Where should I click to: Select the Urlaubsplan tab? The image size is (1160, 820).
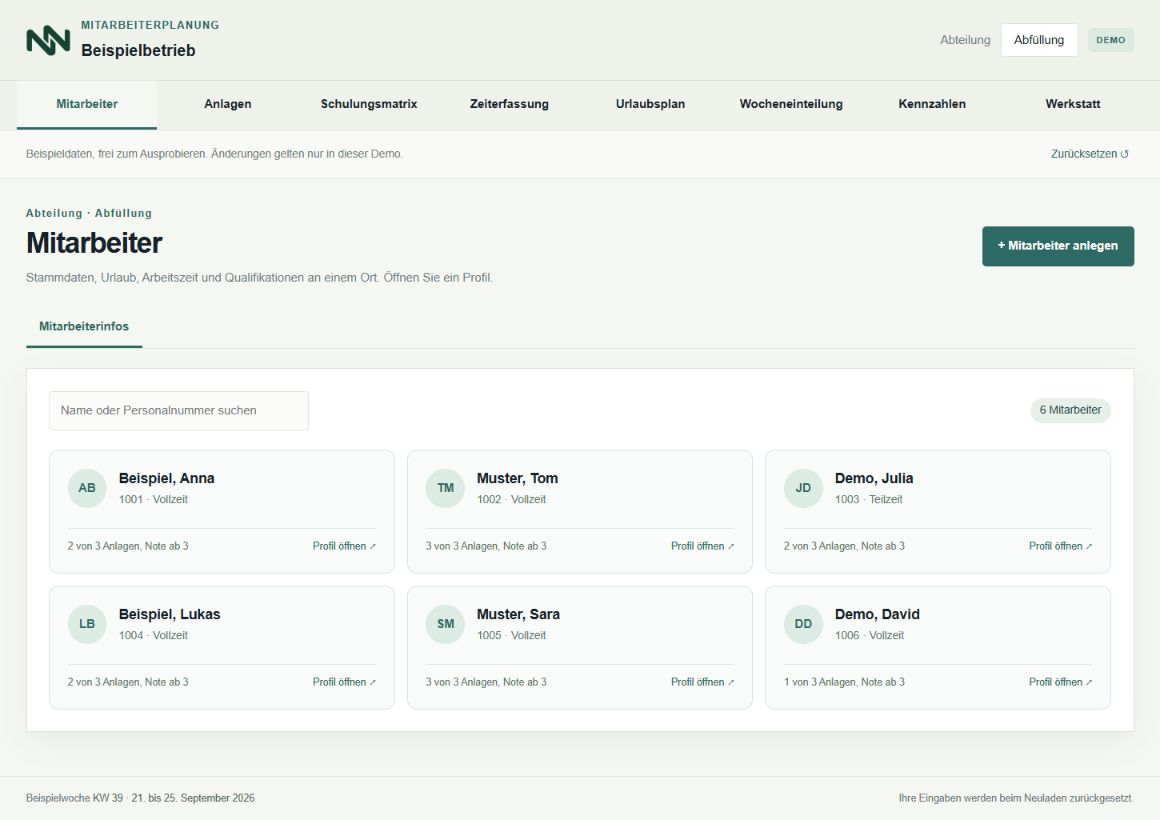pyautogui.click(x=650, y=104)
